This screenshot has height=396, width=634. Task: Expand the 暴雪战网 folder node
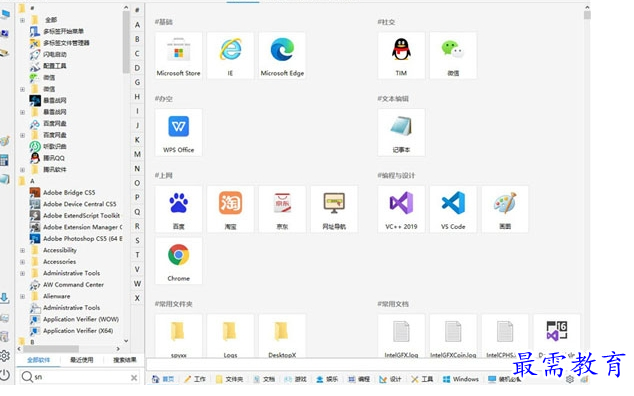(22, 112)
